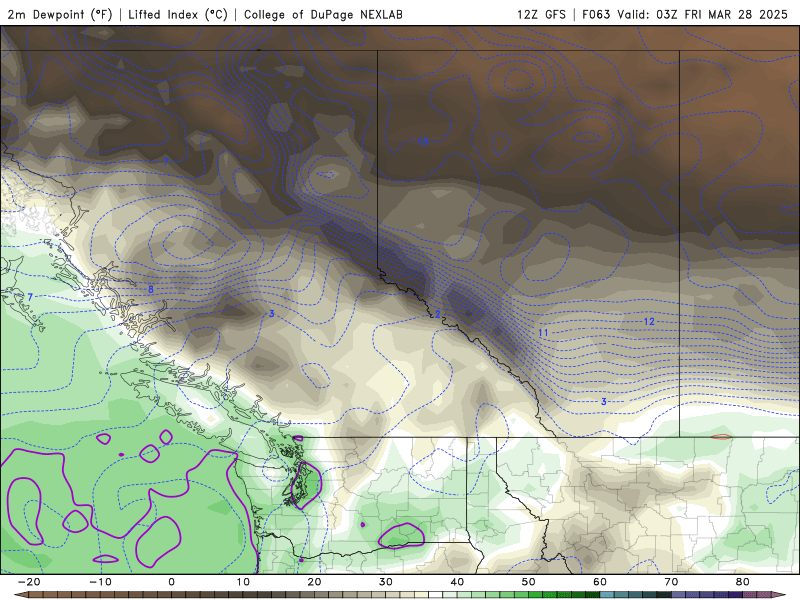Screen dimensions: 800x600
Task: Click the "F063" forecast hour text
Action: click(596, 14)
